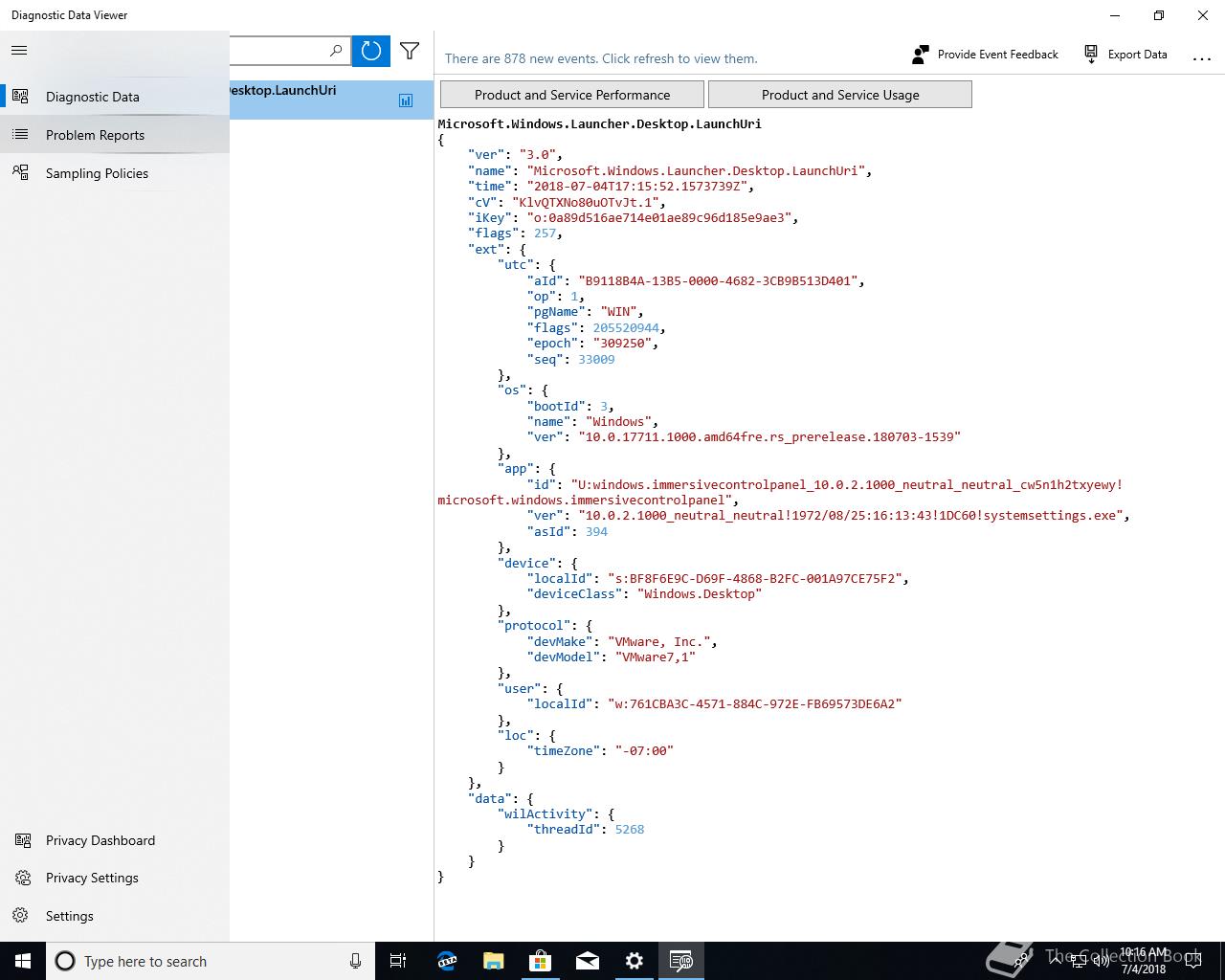Click the Diagnostic Data sidebar icon
This screenshot has height=980, width=1225.
[x=20, y=97]
